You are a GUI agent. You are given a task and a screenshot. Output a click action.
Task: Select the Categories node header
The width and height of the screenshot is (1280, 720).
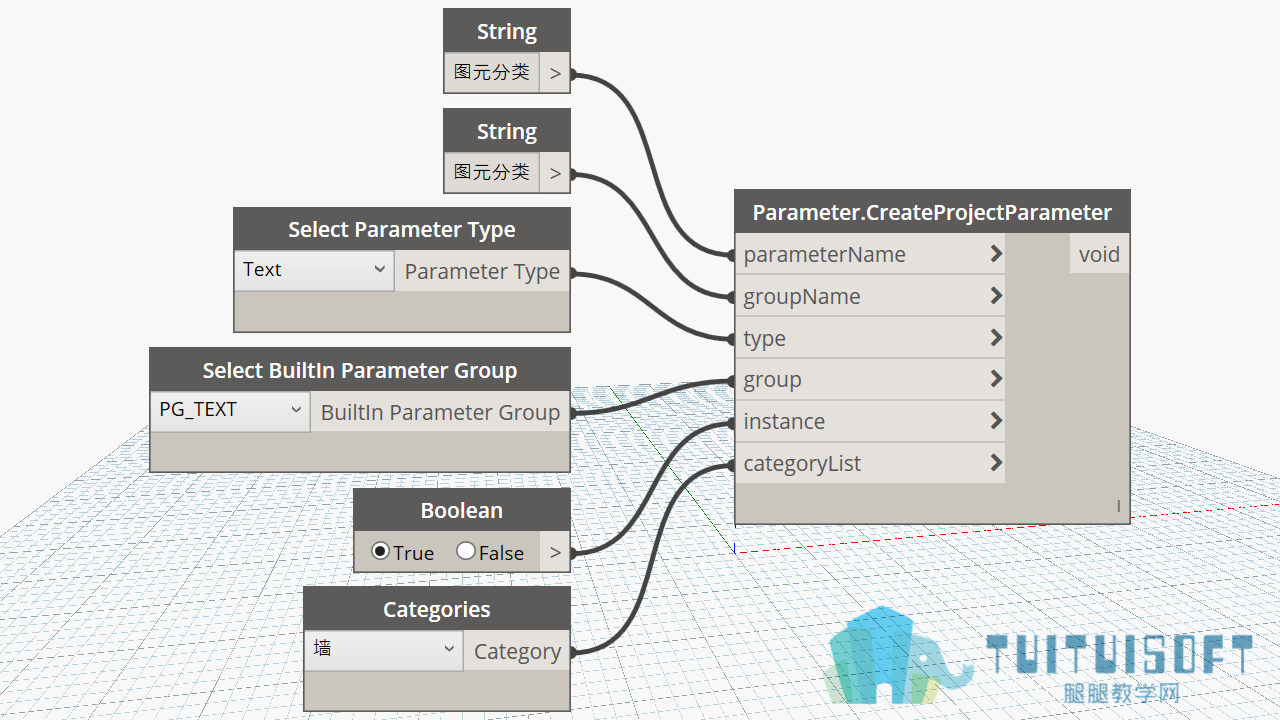coord(437,609)
